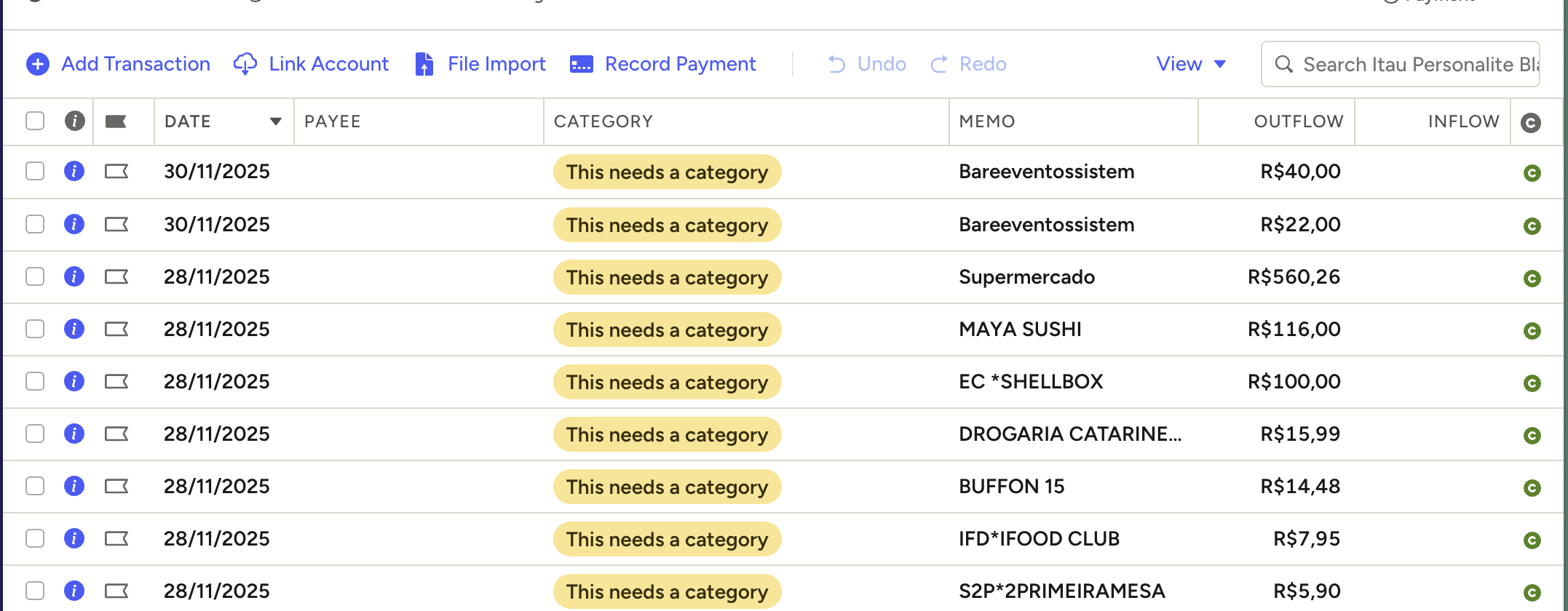1568x611 pixels.
Task: Toggle cleared icon on EC *SHELLBOX row
Action: coord(1532,383)
